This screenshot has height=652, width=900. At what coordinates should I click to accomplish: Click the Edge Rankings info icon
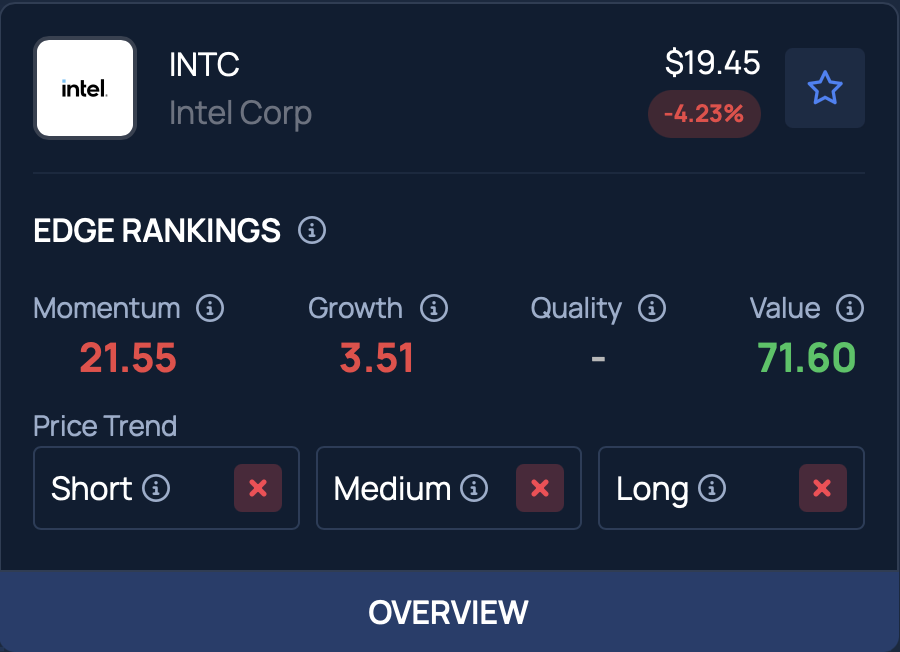click(x=312, y=231)
